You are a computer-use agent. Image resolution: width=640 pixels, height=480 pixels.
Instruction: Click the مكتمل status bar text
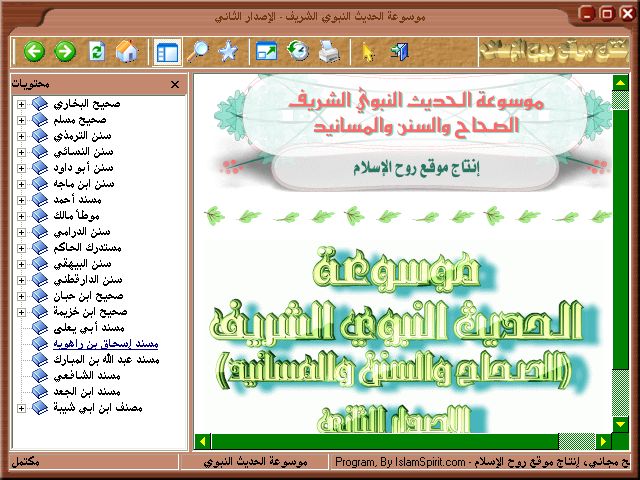click(x=25, y=462)
